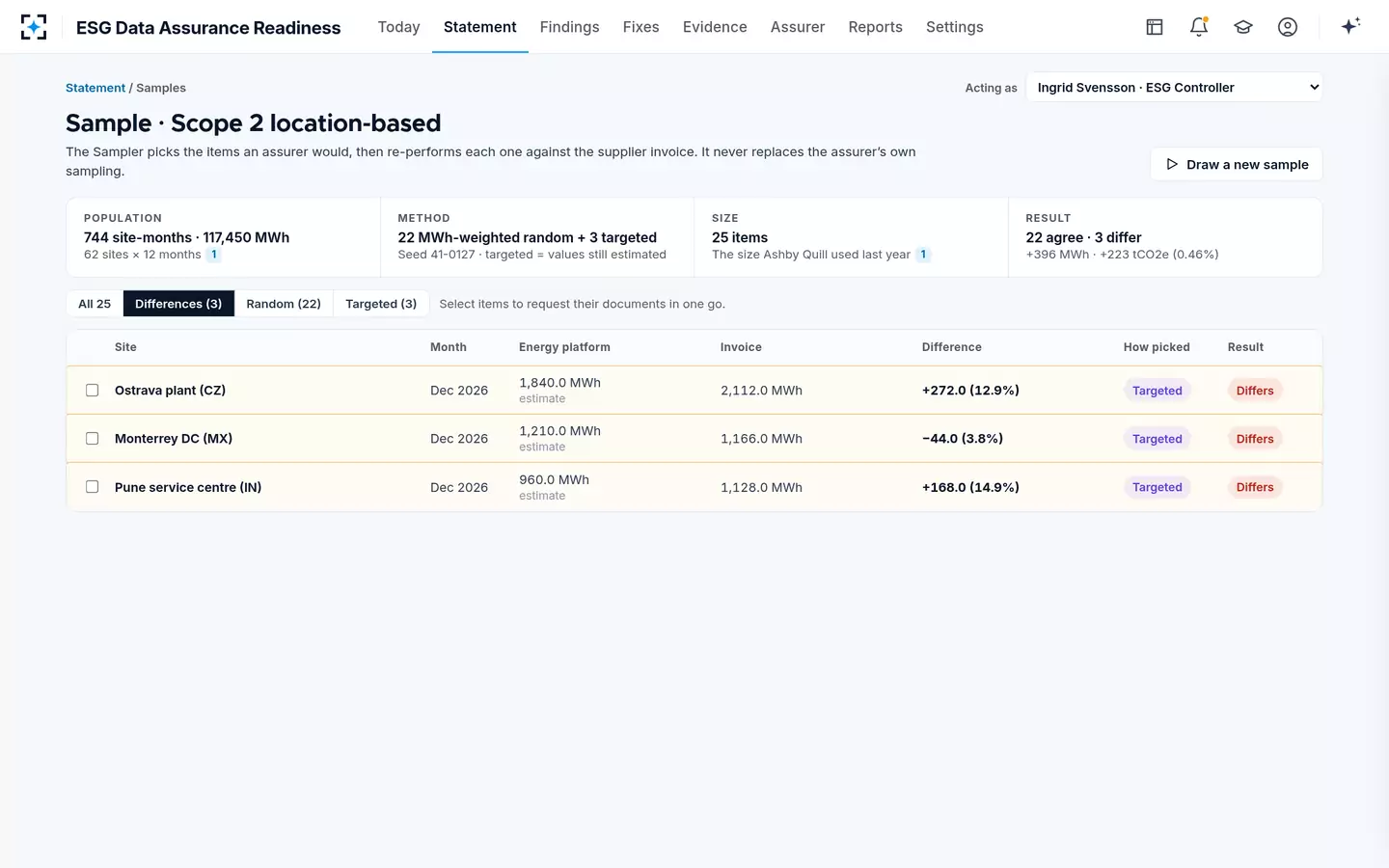Click the 744 site-months population figure
The height and width of the screenshot is (868, 1389).
coord(186,237)
